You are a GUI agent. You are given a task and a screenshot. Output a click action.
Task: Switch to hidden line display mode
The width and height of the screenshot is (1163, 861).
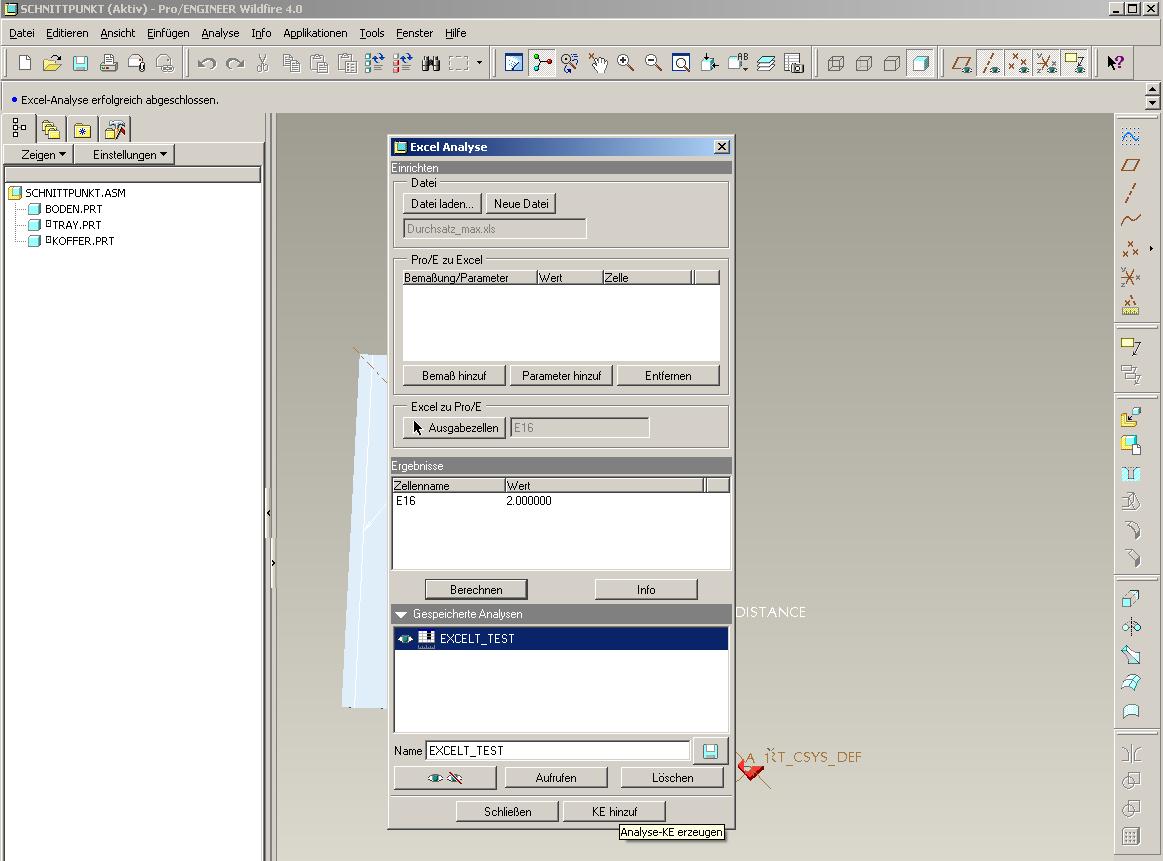tap(864, 63)
